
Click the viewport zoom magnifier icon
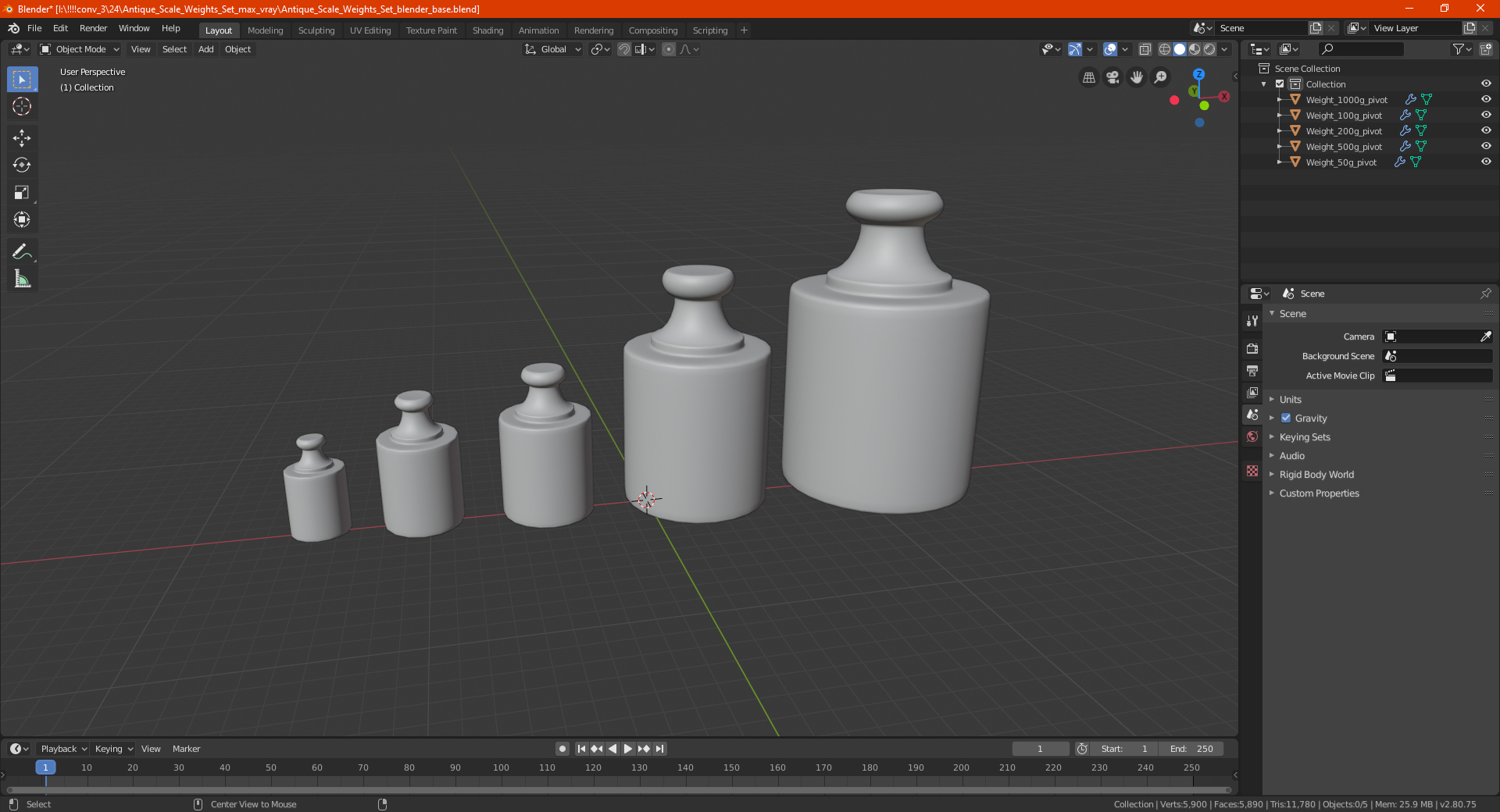pyautogui.click(x=1161, y=77)
